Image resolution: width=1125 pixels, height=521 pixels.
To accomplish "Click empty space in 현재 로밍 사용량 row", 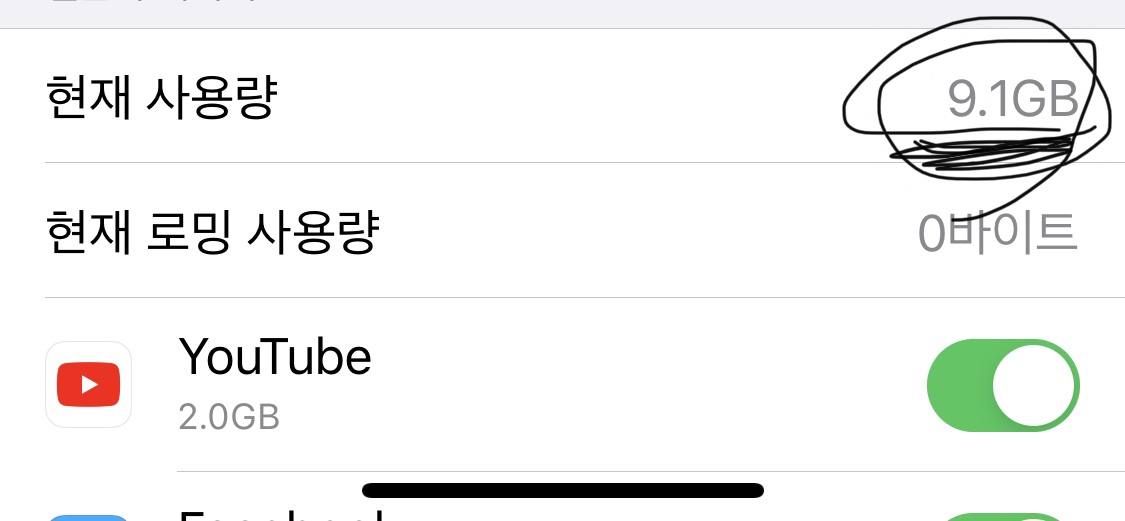I will (x=640, y=232).
